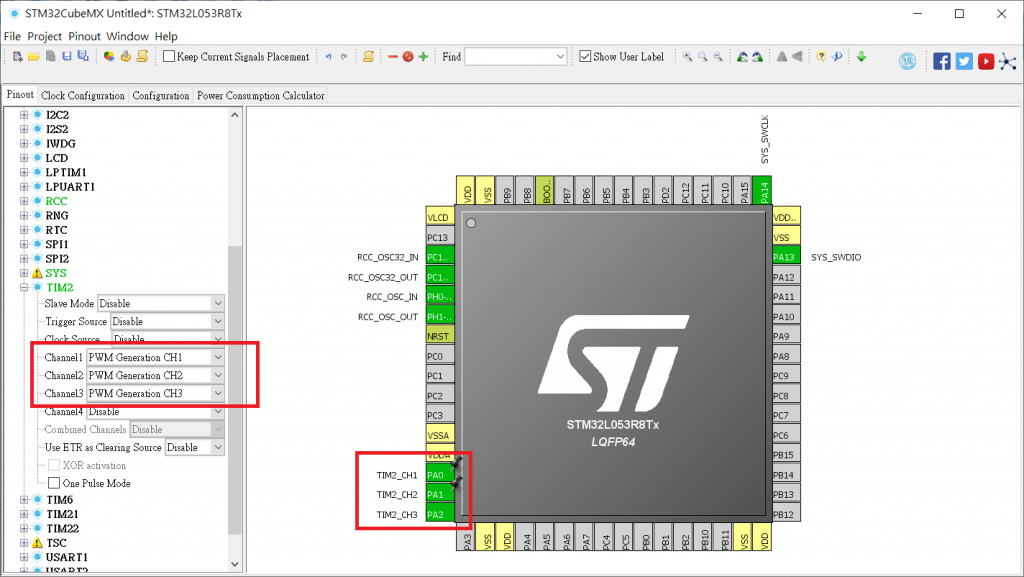Open the Find combo box

515,57
